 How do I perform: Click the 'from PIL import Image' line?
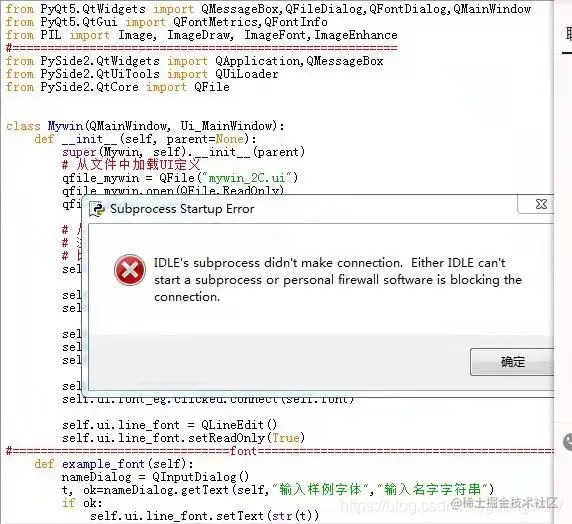tap(201, 35)
